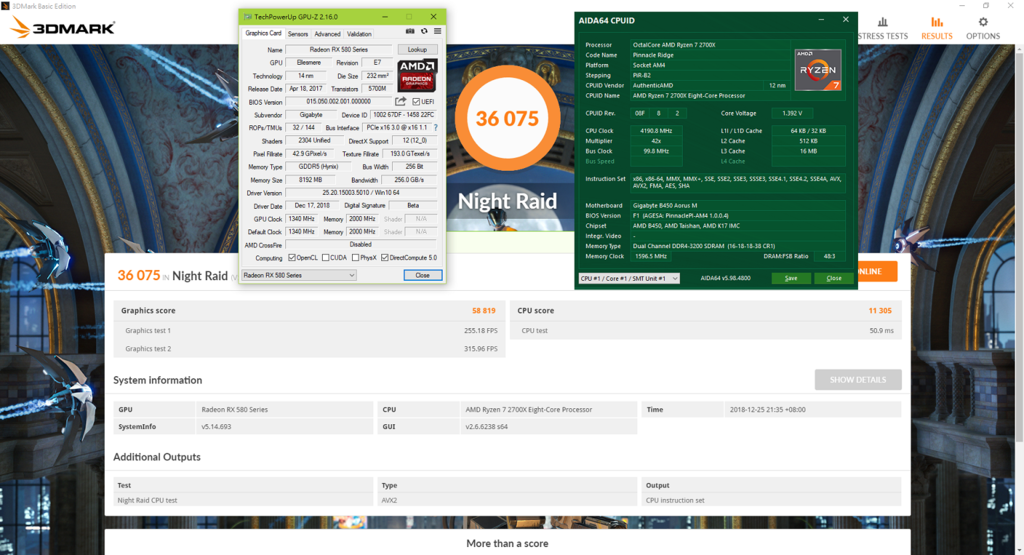Click the BIOS Version field in GPU-Z
This screenshot has width=1024, height=555.
point(338,102)
